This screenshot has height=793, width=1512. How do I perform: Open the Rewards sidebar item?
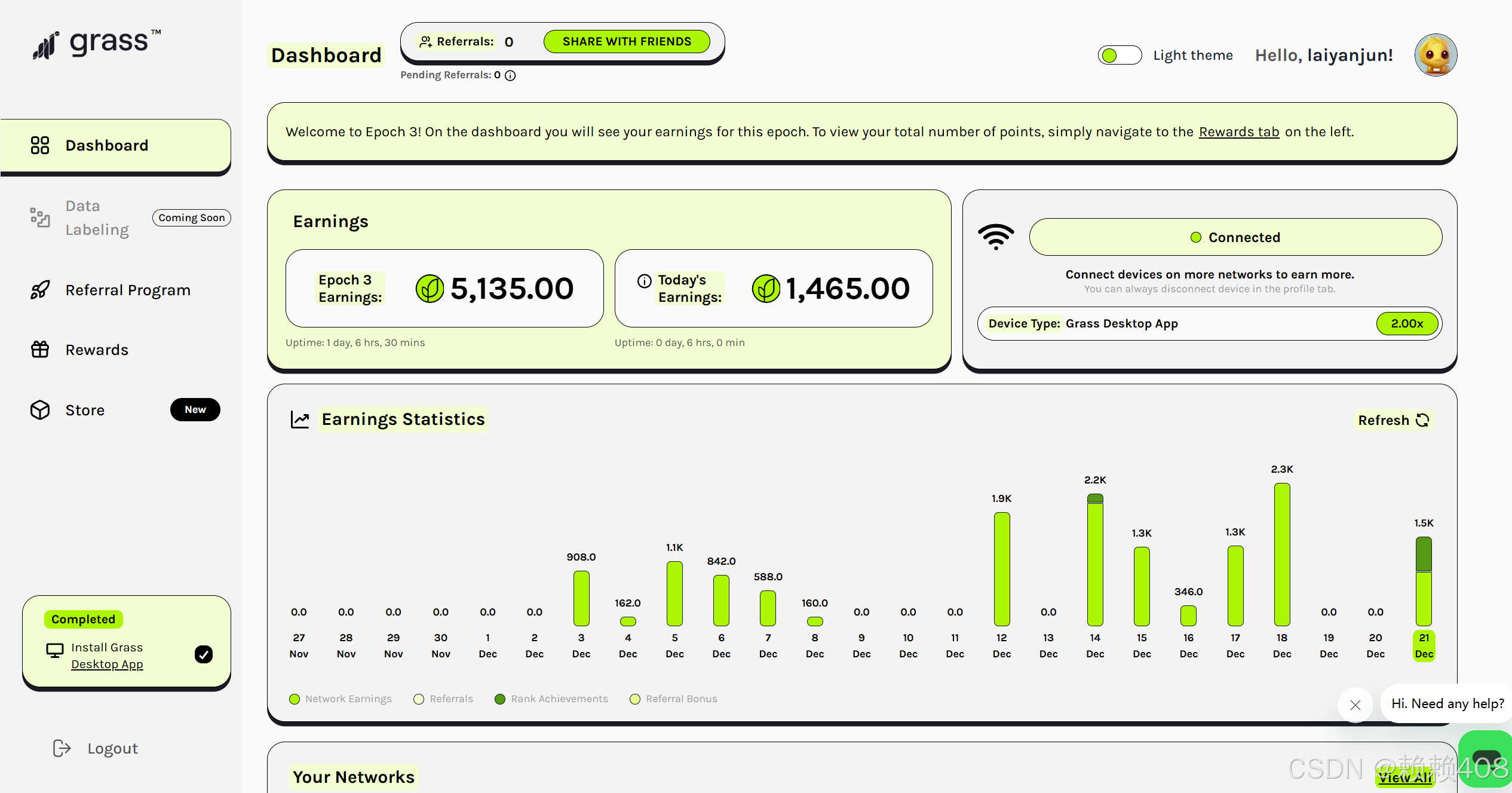pyautogui.click(x=97, y=350)
